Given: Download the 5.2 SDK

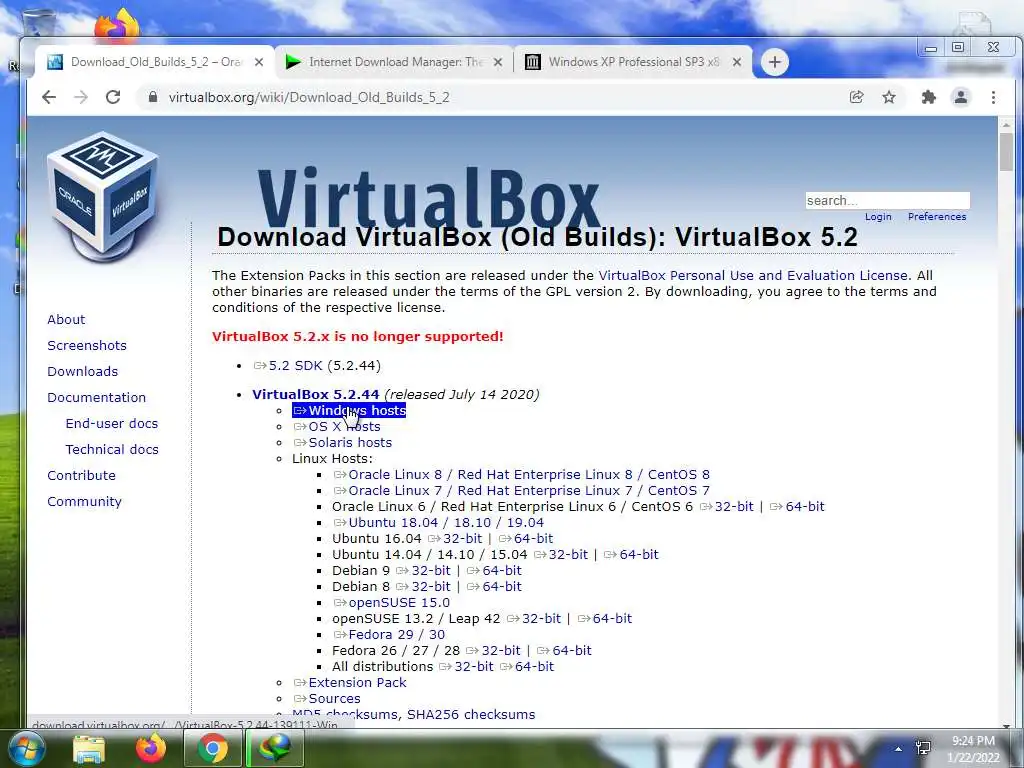Looking at the screenshot, I should coord(289,366).
